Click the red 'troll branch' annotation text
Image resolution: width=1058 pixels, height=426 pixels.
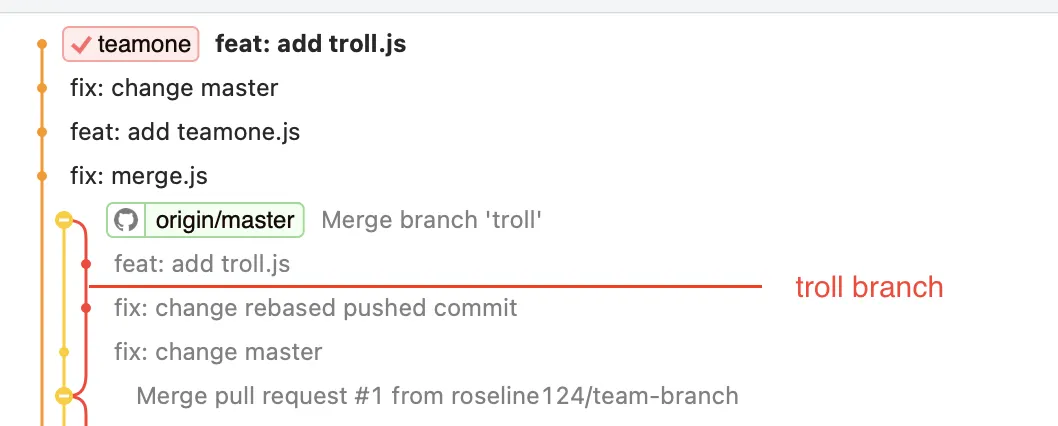click(x=869, y=288)
